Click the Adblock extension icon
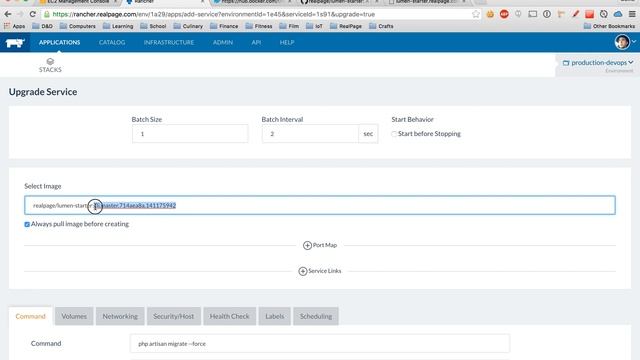 (504, 14)
